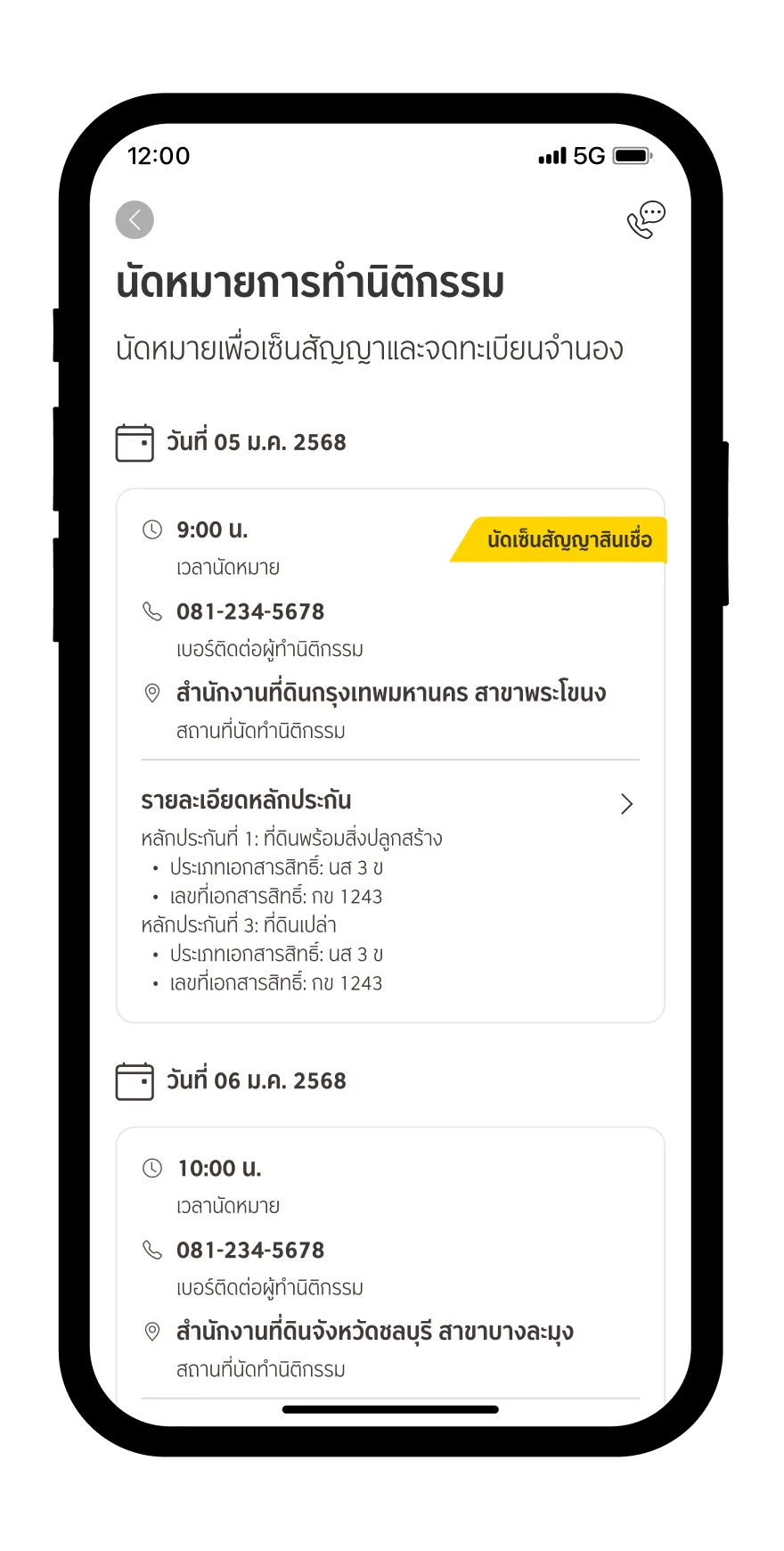Viewport: 784px width, 1551px height.
Task: Click the calendar icon for 05 ม.ค. 2568
Action: coord(135,443)
